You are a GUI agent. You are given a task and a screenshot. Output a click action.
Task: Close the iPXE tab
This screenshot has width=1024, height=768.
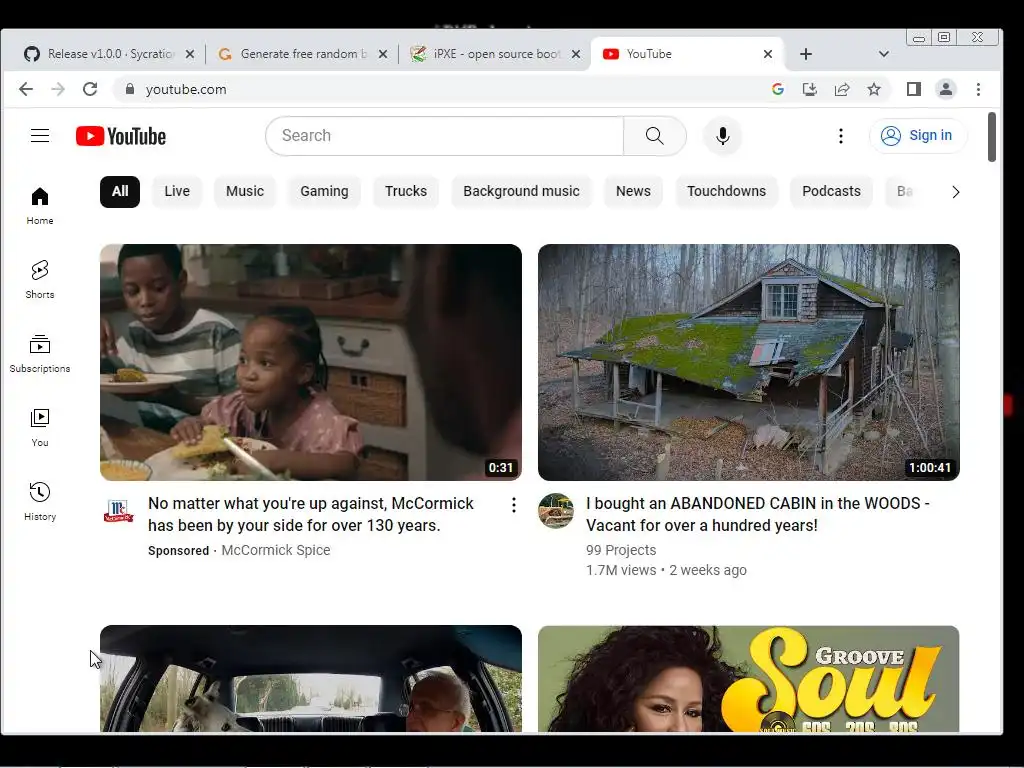(x=575, y=54)
